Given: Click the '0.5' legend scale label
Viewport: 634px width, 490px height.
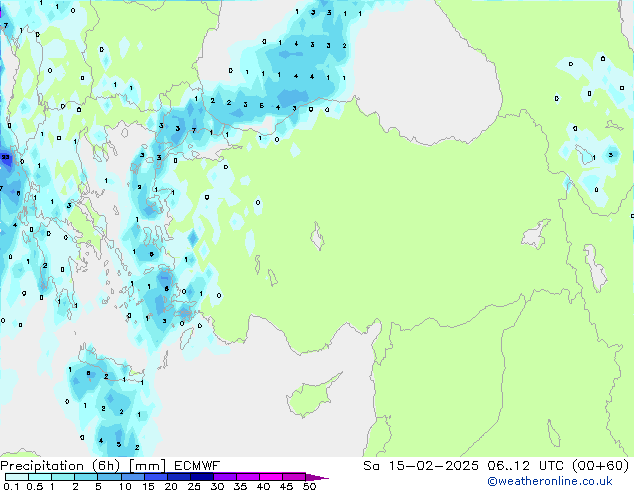Looking at the screenshot, I should tap(35, 486).
